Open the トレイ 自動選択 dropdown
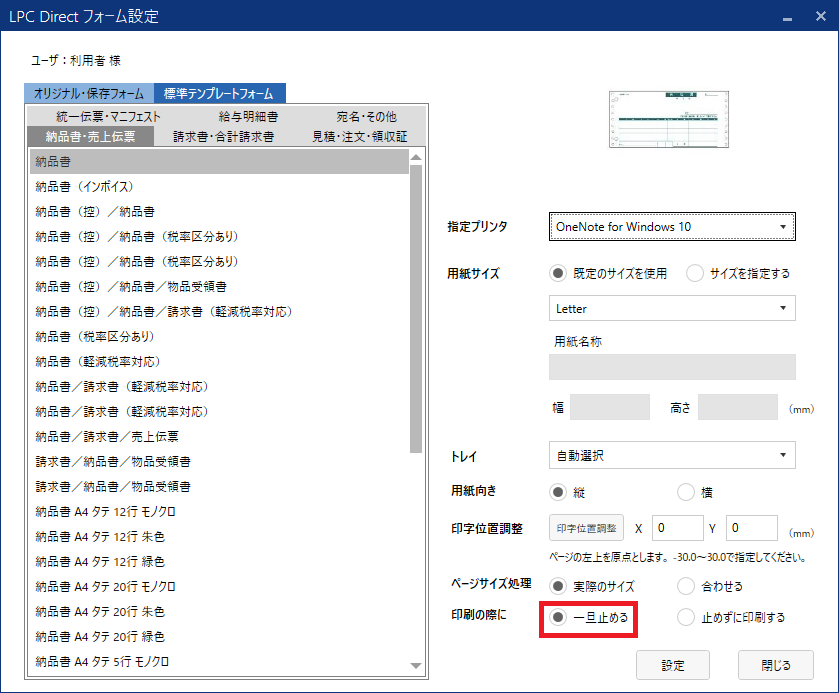Viewport: 839px width, 693px height. click(672, 456)
